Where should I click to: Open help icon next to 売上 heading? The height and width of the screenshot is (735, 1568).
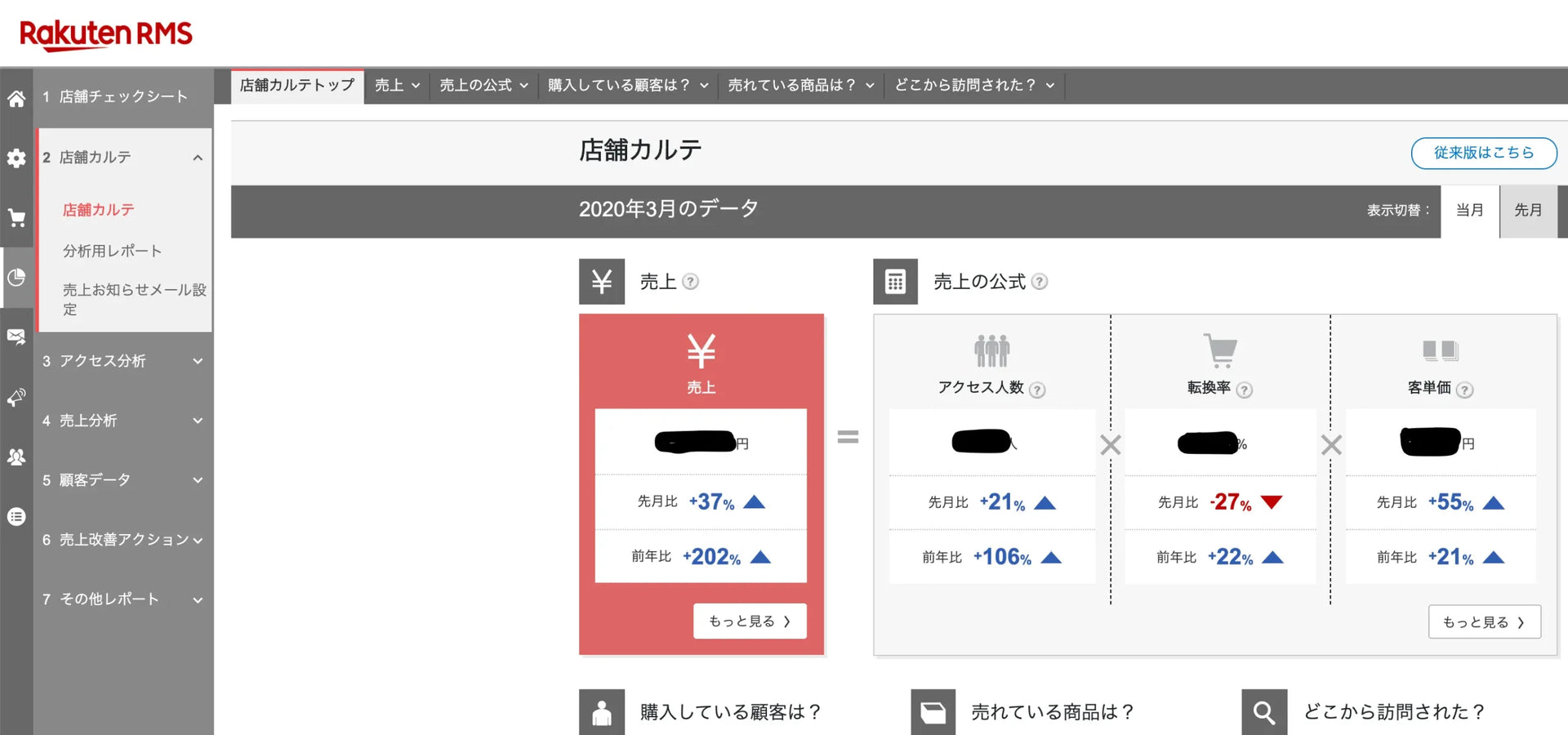(x=690, y=282)
